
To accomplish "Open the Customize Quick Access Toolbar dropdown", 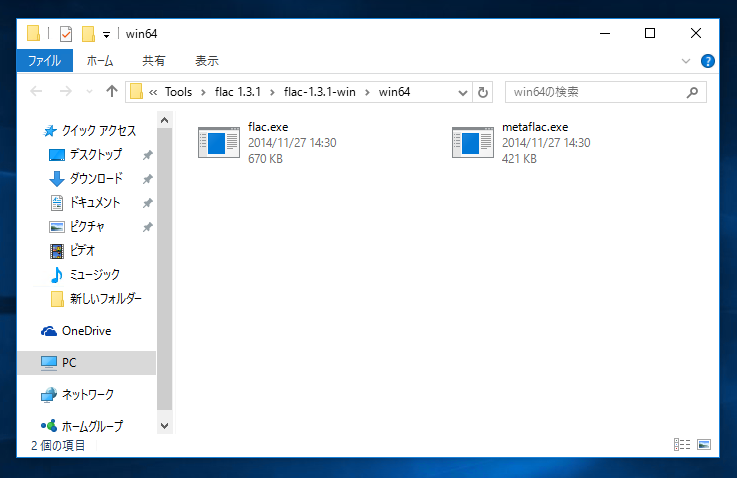I will pyautogui.click(x=107, y=34).
